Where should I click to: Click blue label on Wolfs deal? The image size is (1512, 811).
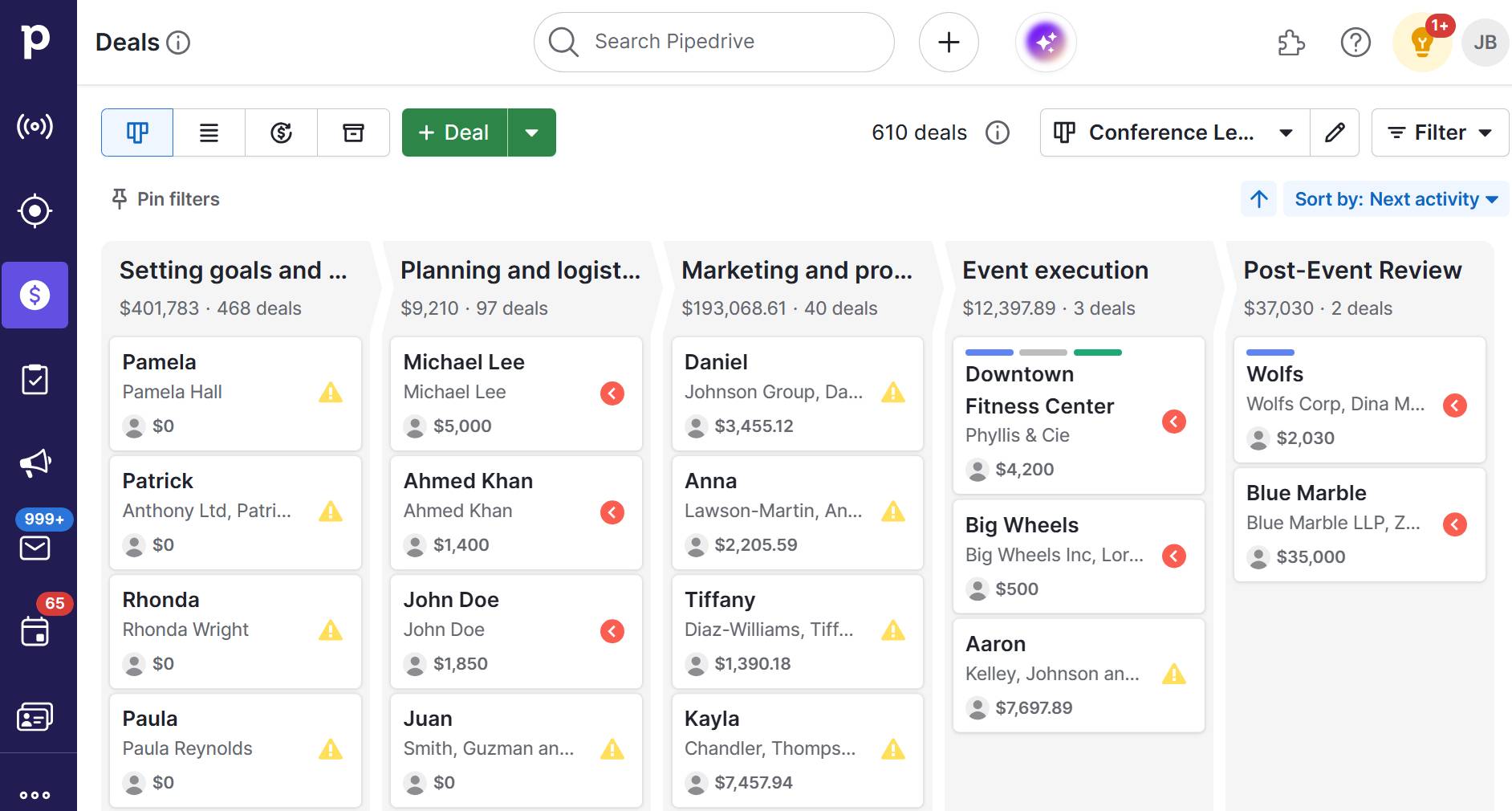point(1270,353)
